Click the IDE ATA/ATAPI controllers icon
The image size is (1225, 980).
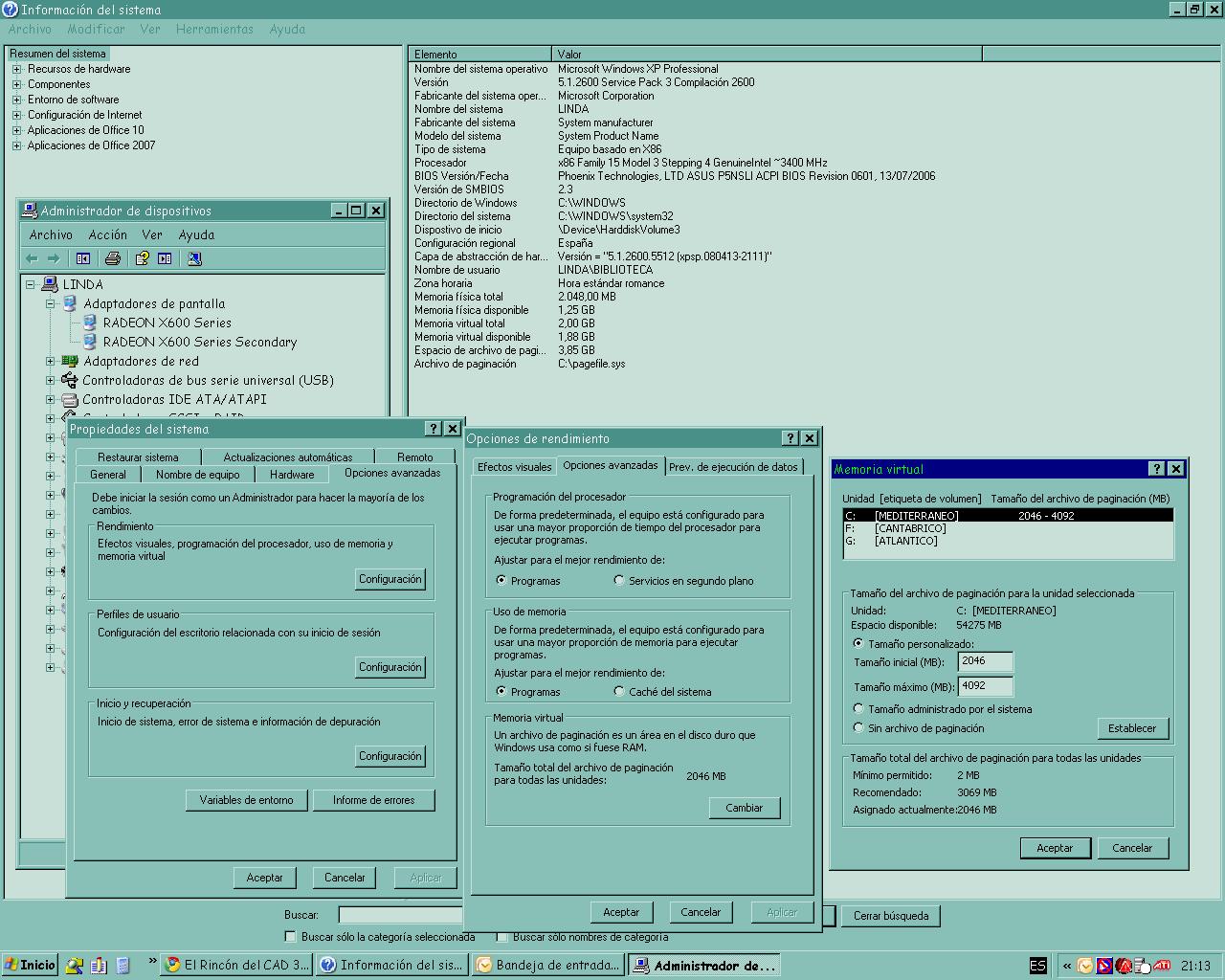tap(70, 399)
